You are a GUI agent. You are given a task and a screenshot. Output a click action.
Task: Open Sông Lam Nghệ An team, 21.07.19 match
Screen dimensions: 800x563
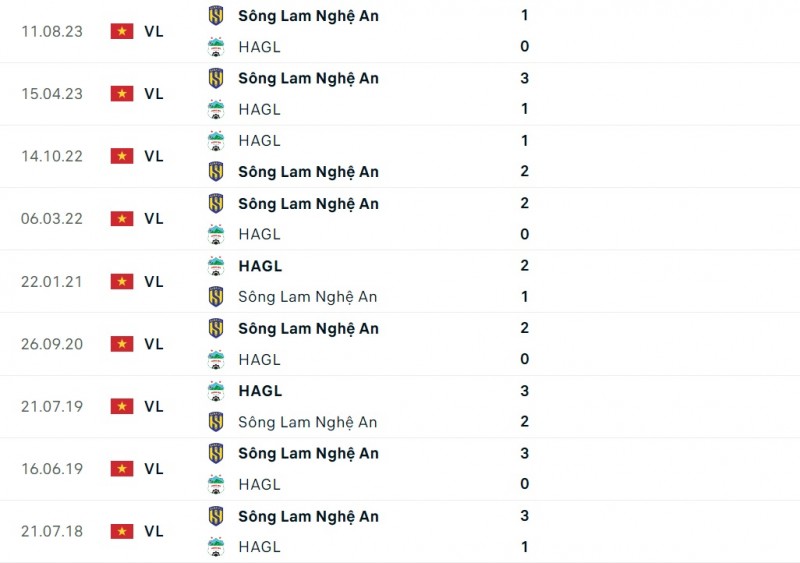pyautogui.click(x=307, y=422)
